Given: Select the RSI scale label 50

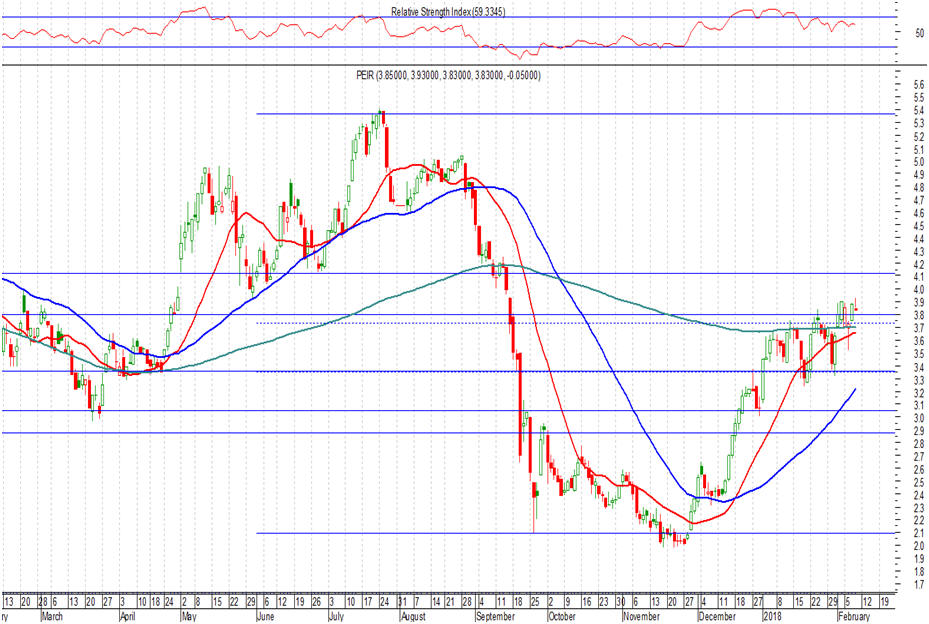Looking at the screenshot, I should (920, 33).
